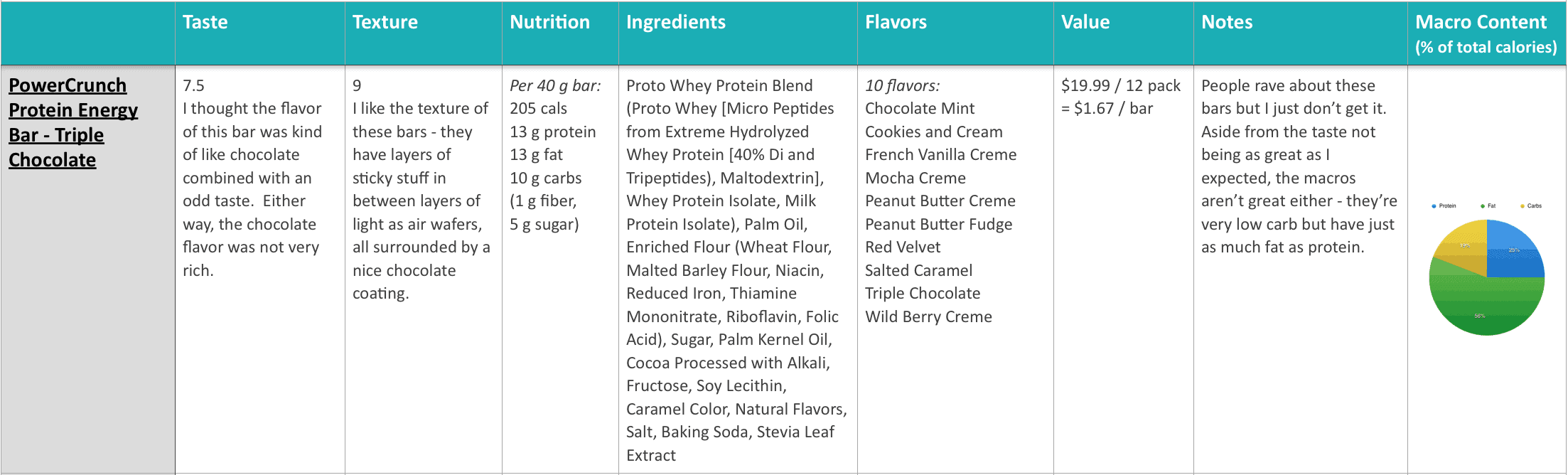This screenshot has width=1568, height=475.
Task: Select the Salted Caramel flavor text
Action: click(918, 270)
